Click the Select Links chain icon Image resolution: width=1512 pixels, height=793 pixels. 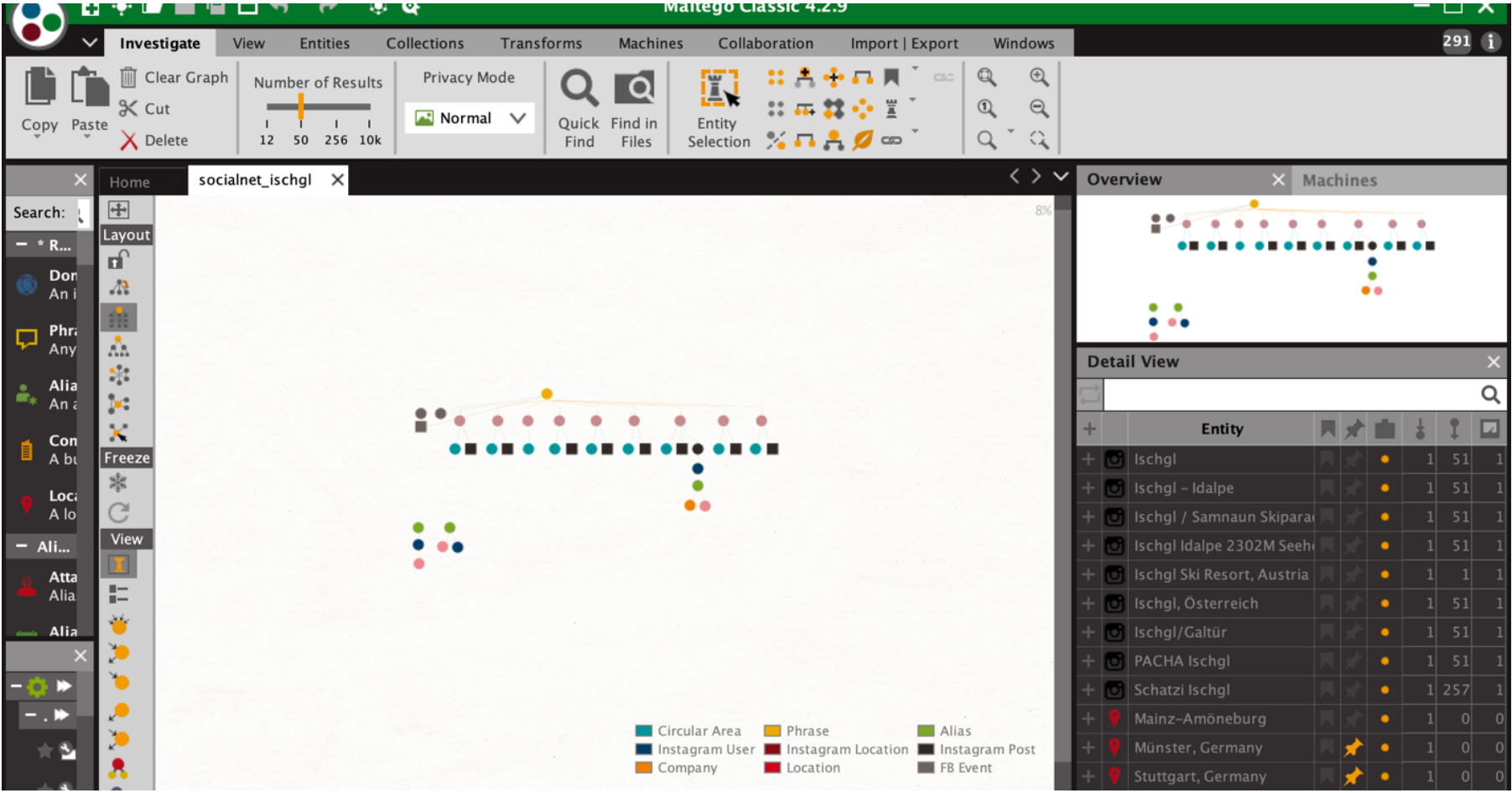tap(891, 140)
